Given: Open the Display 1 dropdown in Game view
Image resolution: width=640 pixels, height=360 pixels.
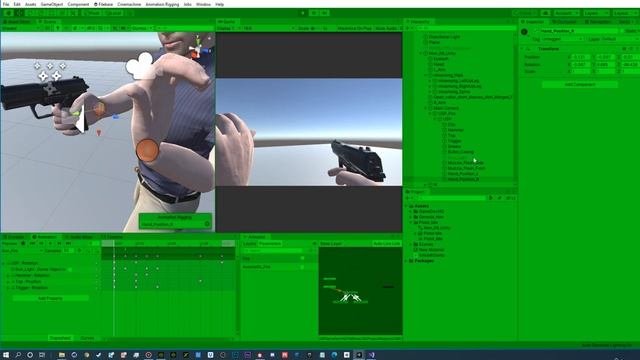Looking at the screenshot, I should (x=229, y=28).
